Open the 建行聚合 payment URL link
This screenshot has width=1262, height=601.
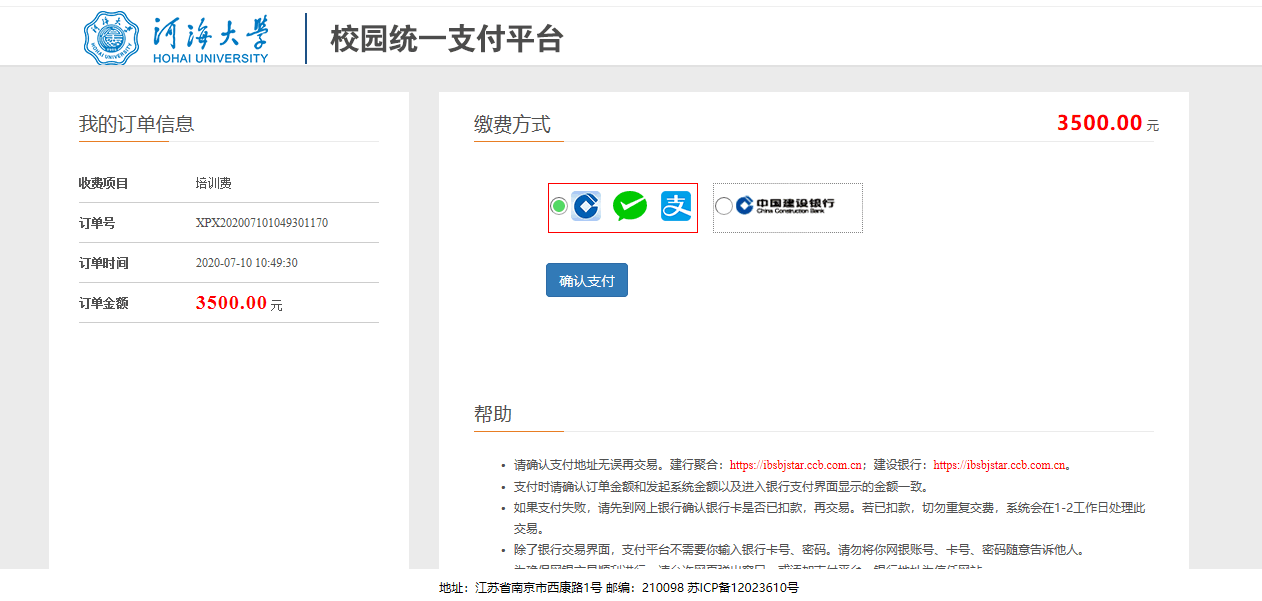[796, 465]
